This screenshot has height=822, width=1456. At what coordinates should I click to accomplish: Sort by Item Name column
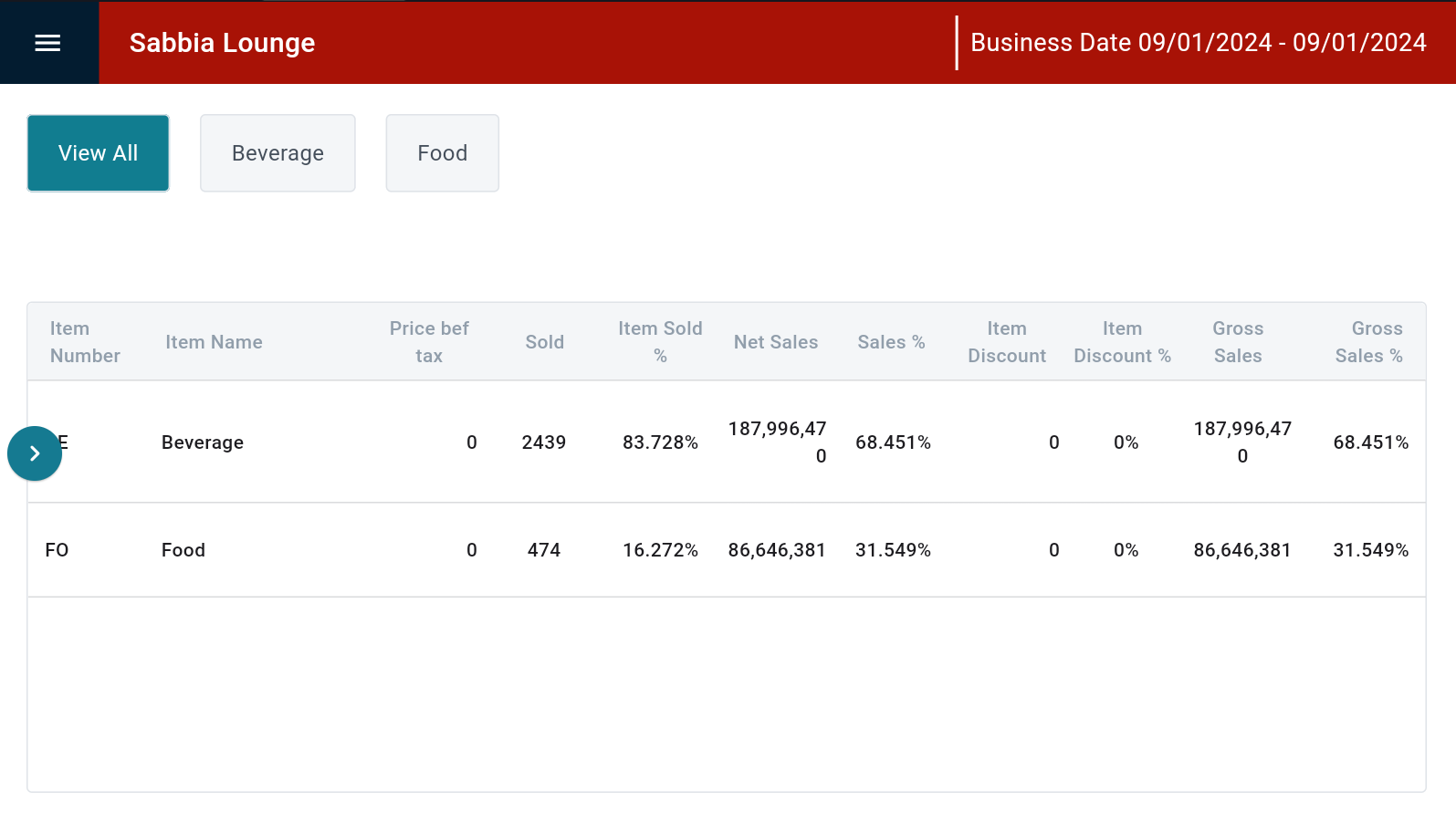click(x=214, y=342)
